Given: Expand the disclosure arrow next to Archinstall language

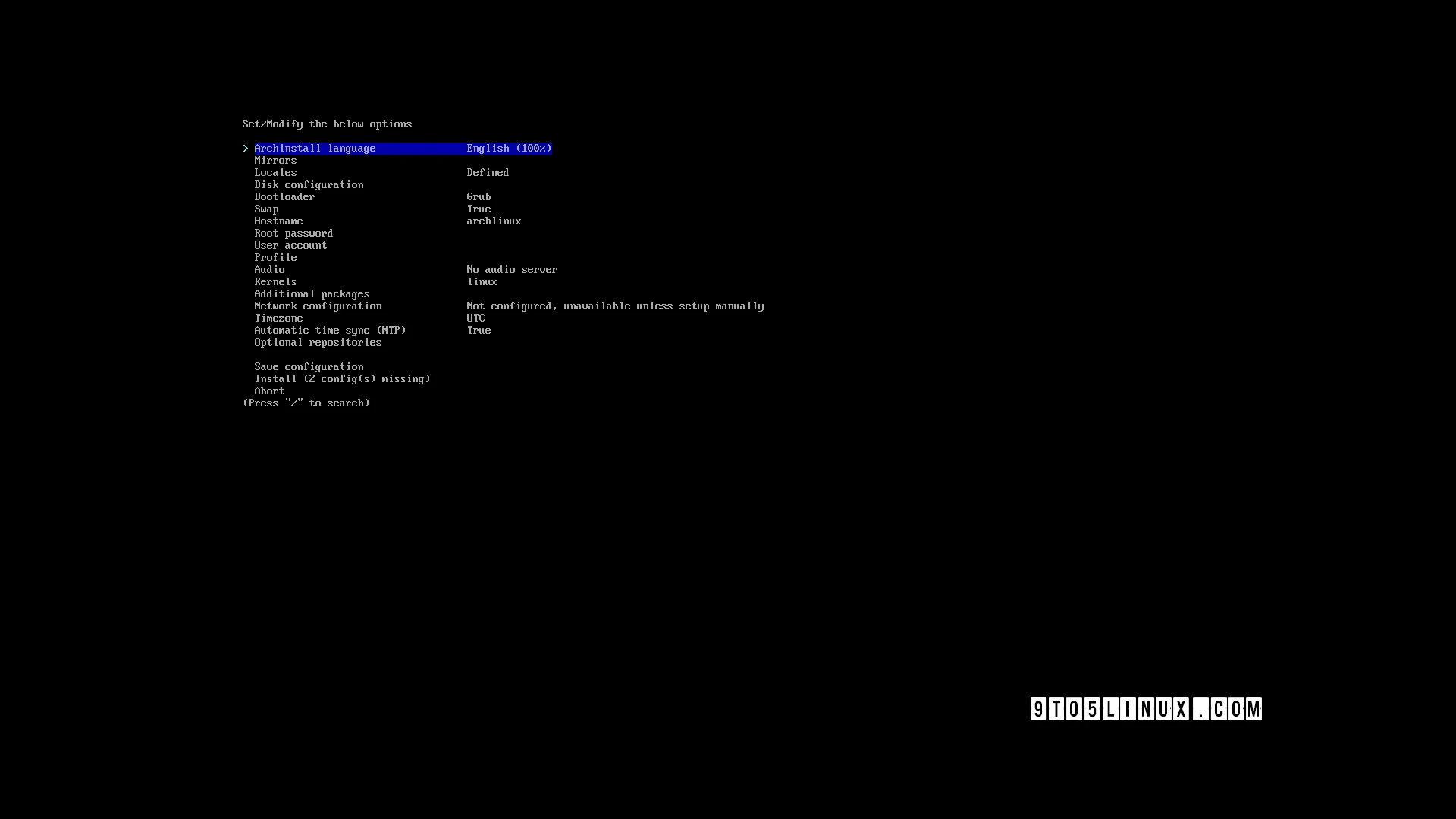Looking at the screenshot, I should pos(245,148).
